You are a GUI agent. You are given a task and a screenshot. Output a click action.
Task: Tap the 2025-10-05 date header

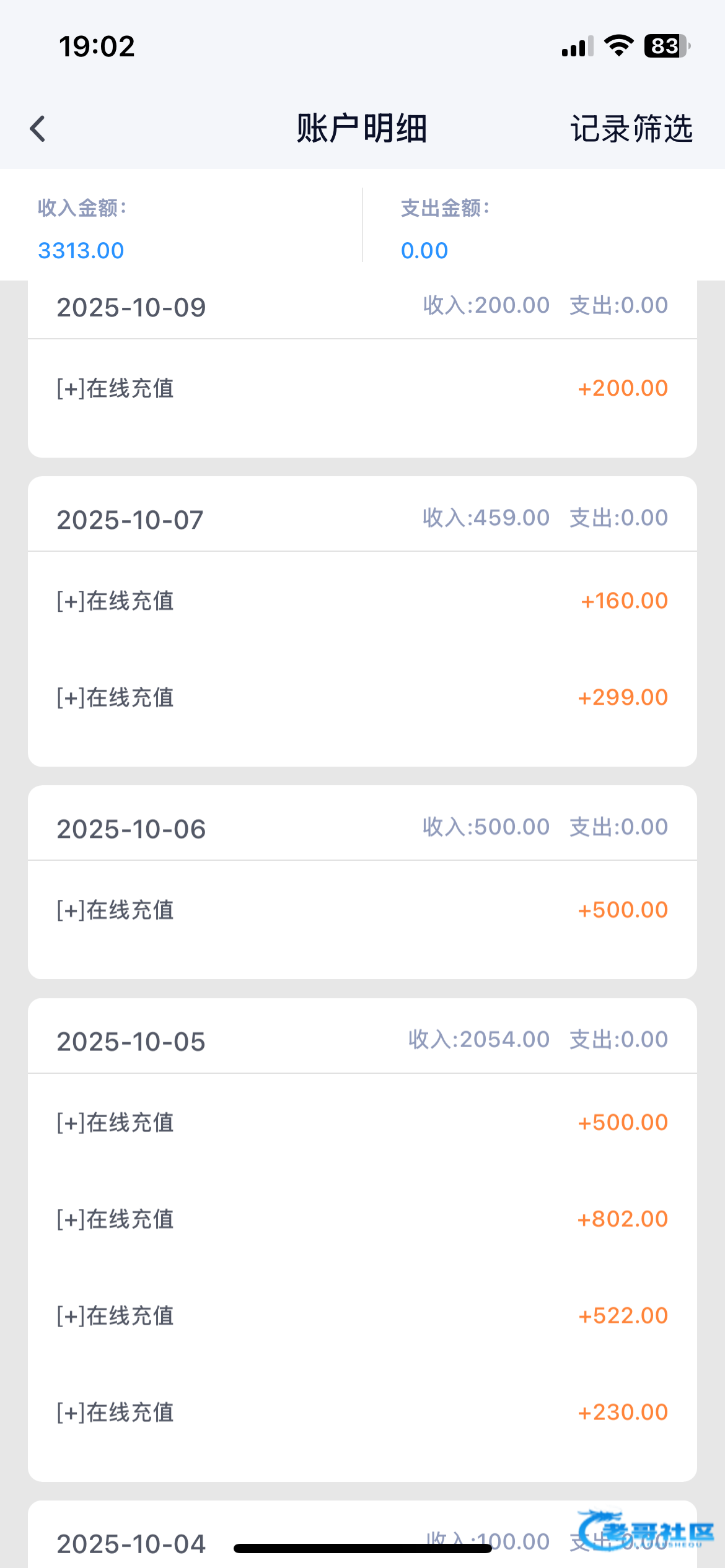coord(131,1042)
